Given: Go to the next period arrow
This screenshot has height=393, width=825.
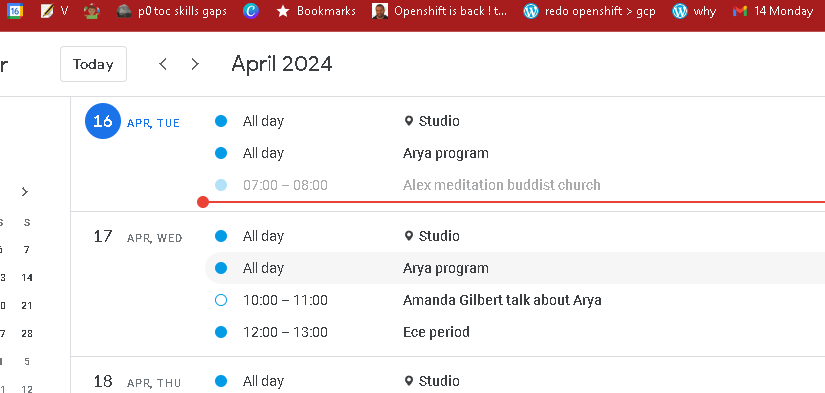Looking at the screenshot, I should point(195,64).
